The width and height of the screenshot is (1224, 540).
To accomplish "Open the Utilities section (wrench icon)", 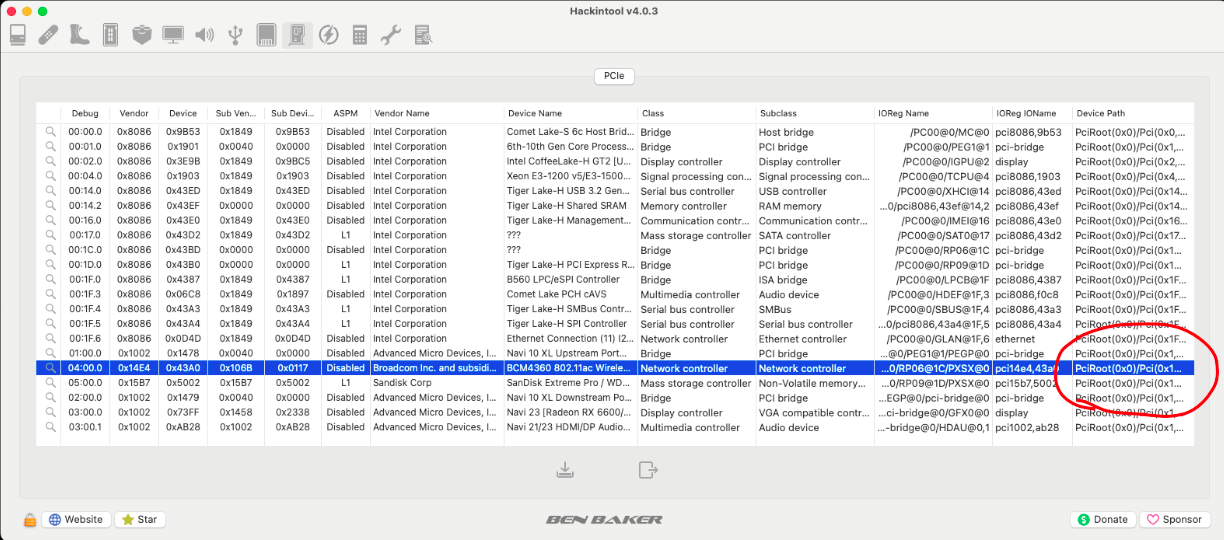I will (391, 35).
